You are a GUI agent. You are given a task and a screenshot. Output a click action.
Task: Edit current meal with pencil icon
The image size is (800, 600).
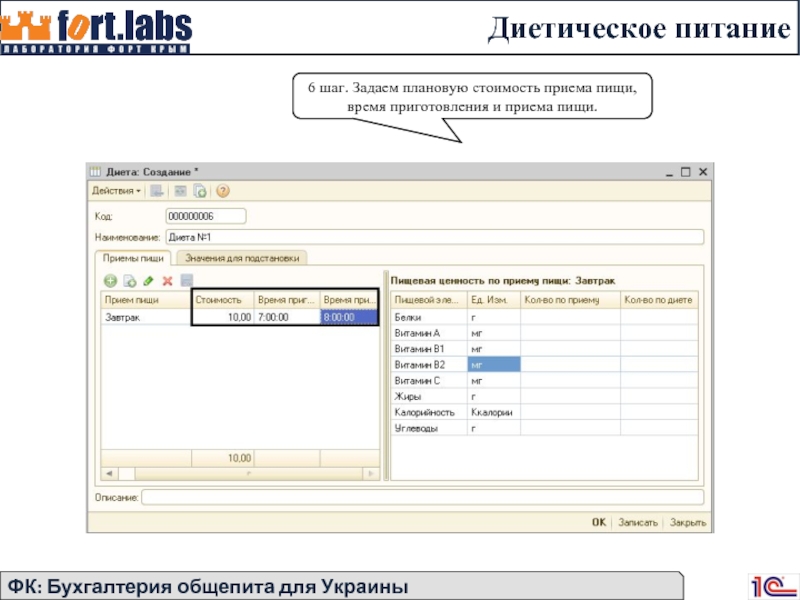coord(148,281)
